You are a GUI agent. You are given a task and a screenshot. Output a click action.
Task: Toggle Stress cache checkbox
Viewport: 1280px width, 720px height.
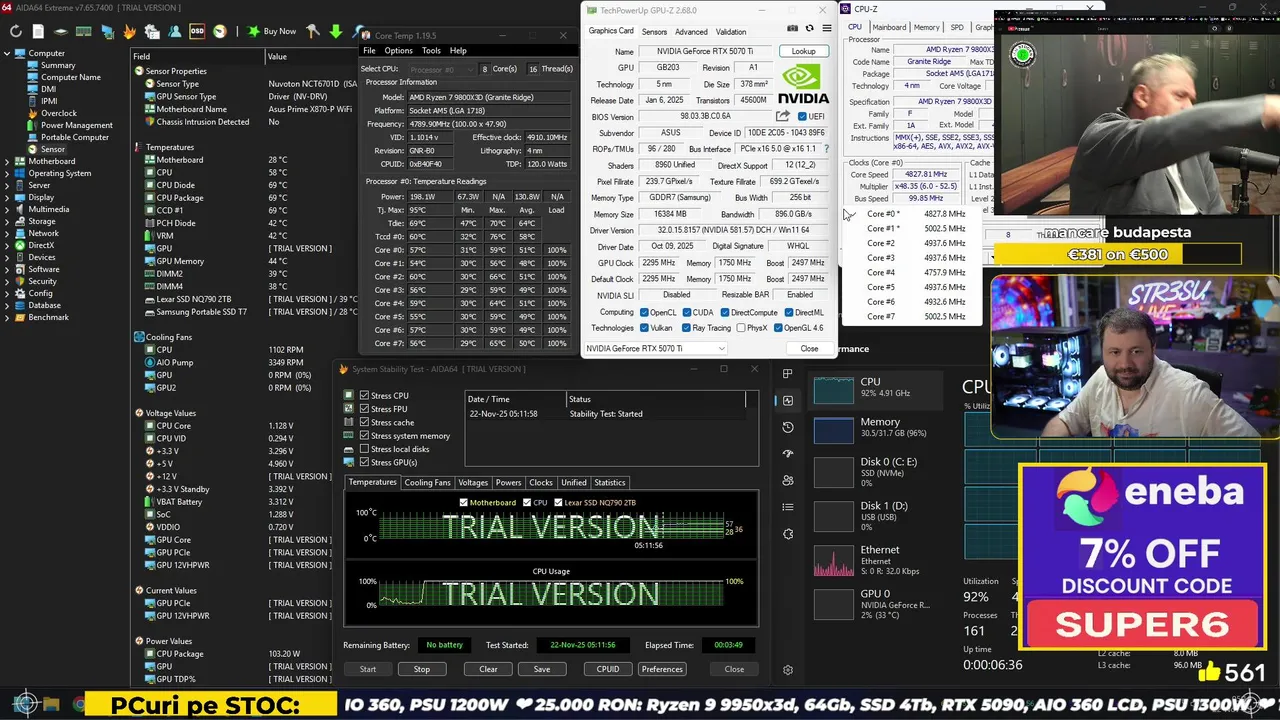pos(364,422)
